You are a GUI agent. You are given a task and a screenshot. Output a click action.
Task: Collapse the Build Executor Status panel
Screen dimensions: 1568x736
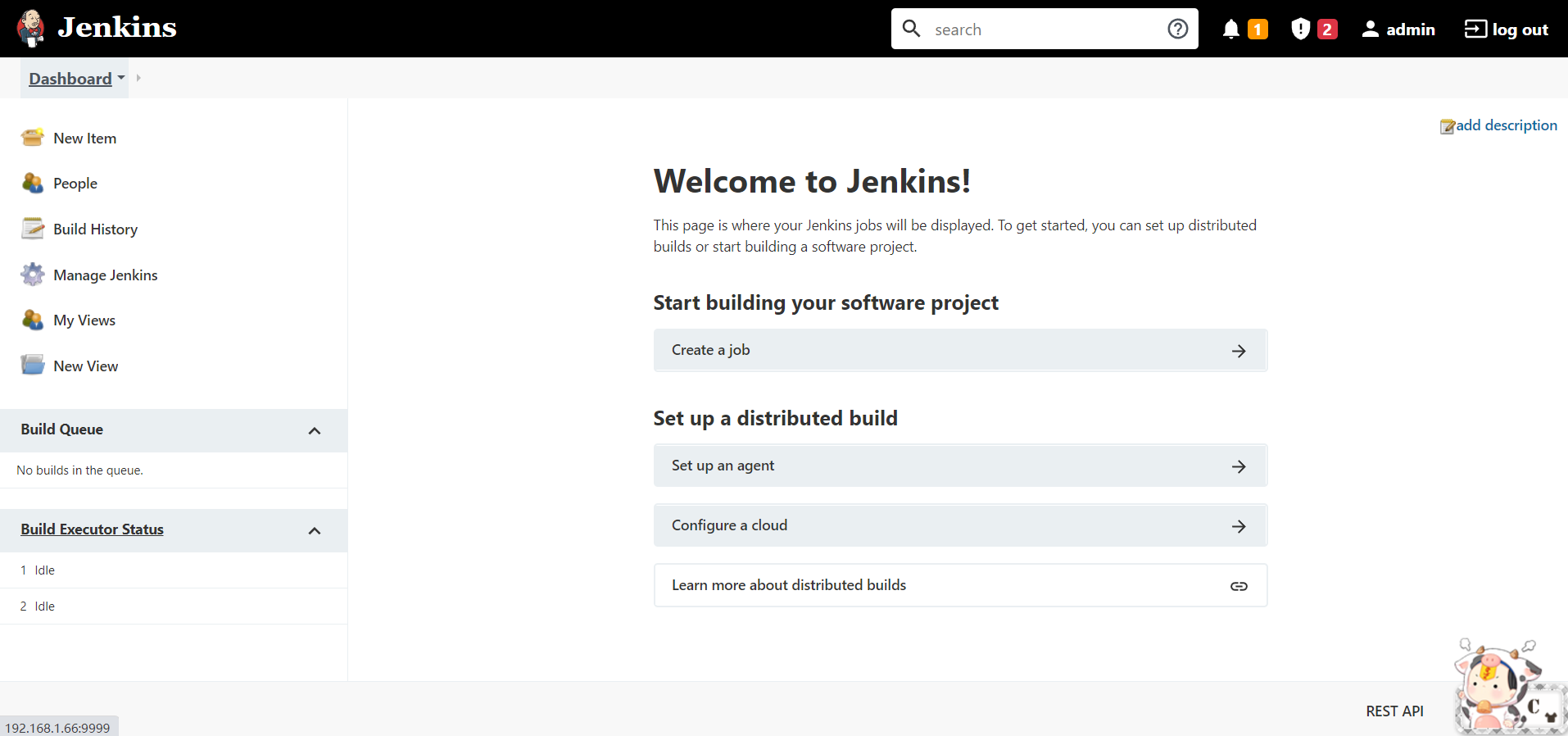[x=315, y=530]
